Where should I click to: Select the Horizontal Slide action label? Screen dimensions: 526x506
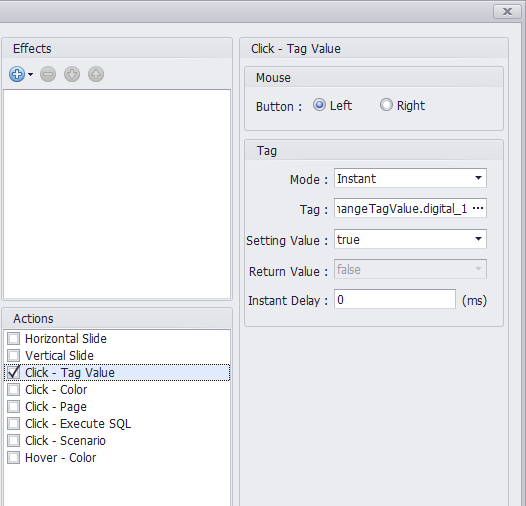pos(66,339)
